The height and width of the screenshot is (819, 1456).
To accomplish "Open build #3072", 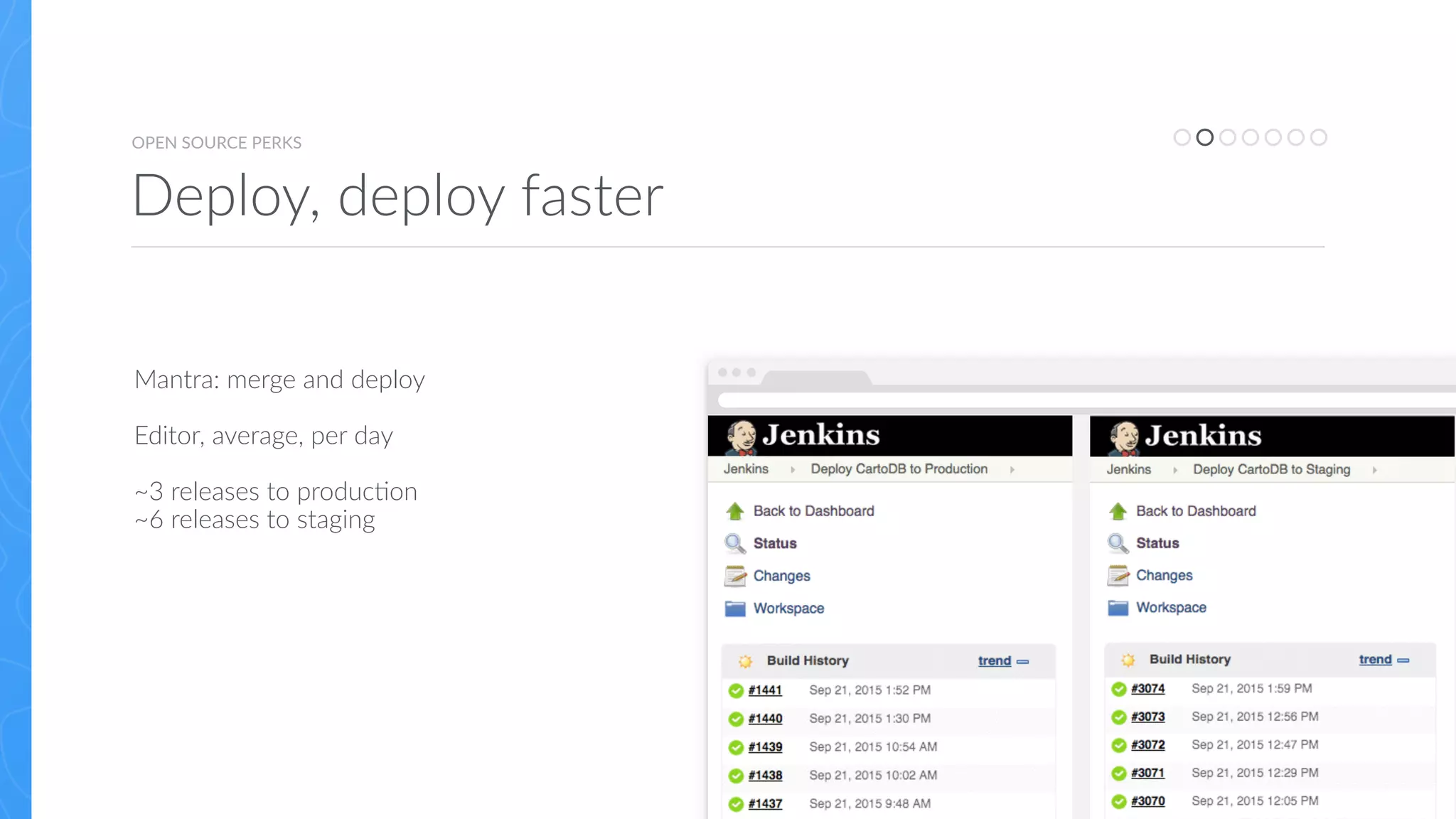I will coord(1148,745).
